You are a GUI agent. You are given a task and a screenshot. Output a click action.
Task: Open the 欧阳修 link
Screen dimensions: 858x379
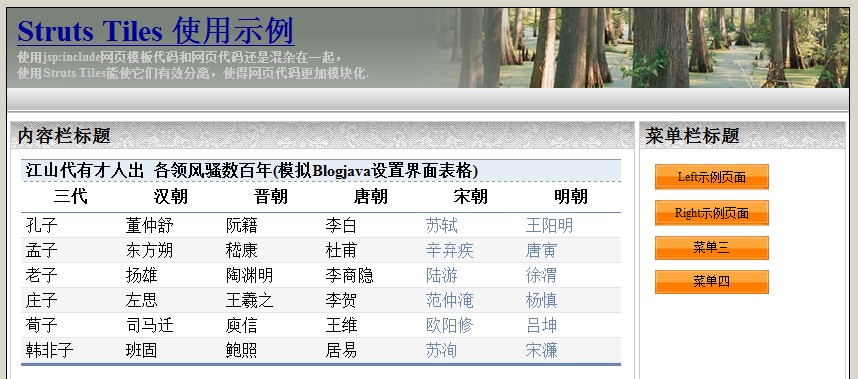(449, 325)
